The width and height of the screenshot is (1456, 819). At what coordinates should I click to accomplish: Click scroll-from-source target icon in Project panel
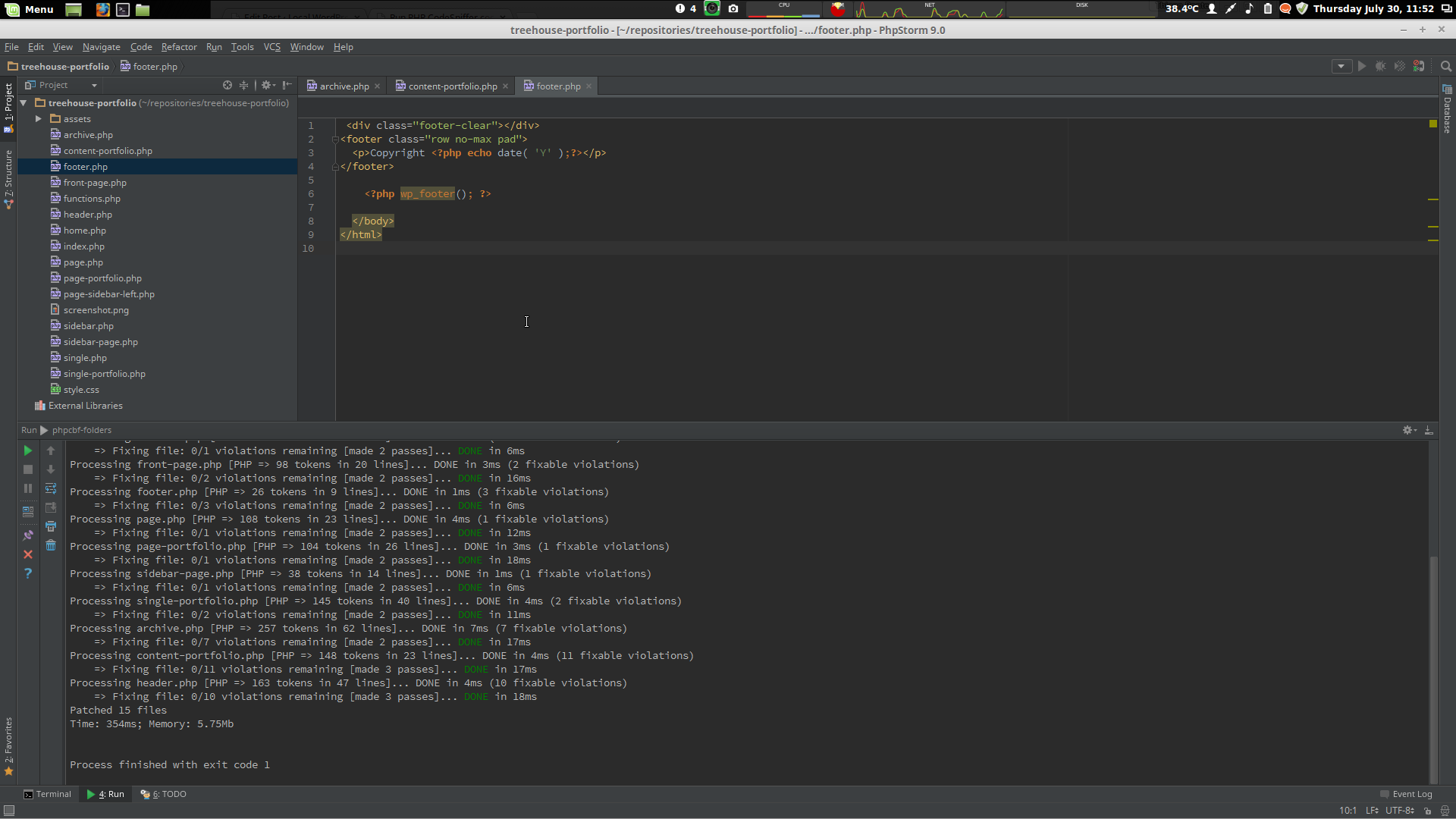click(227, 85)
